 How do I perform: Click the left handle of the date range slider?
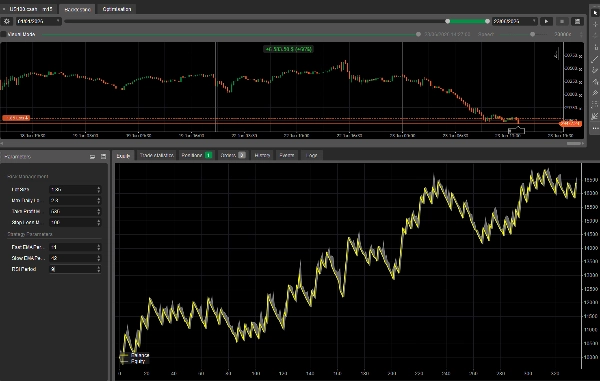[x=447, y=21]
